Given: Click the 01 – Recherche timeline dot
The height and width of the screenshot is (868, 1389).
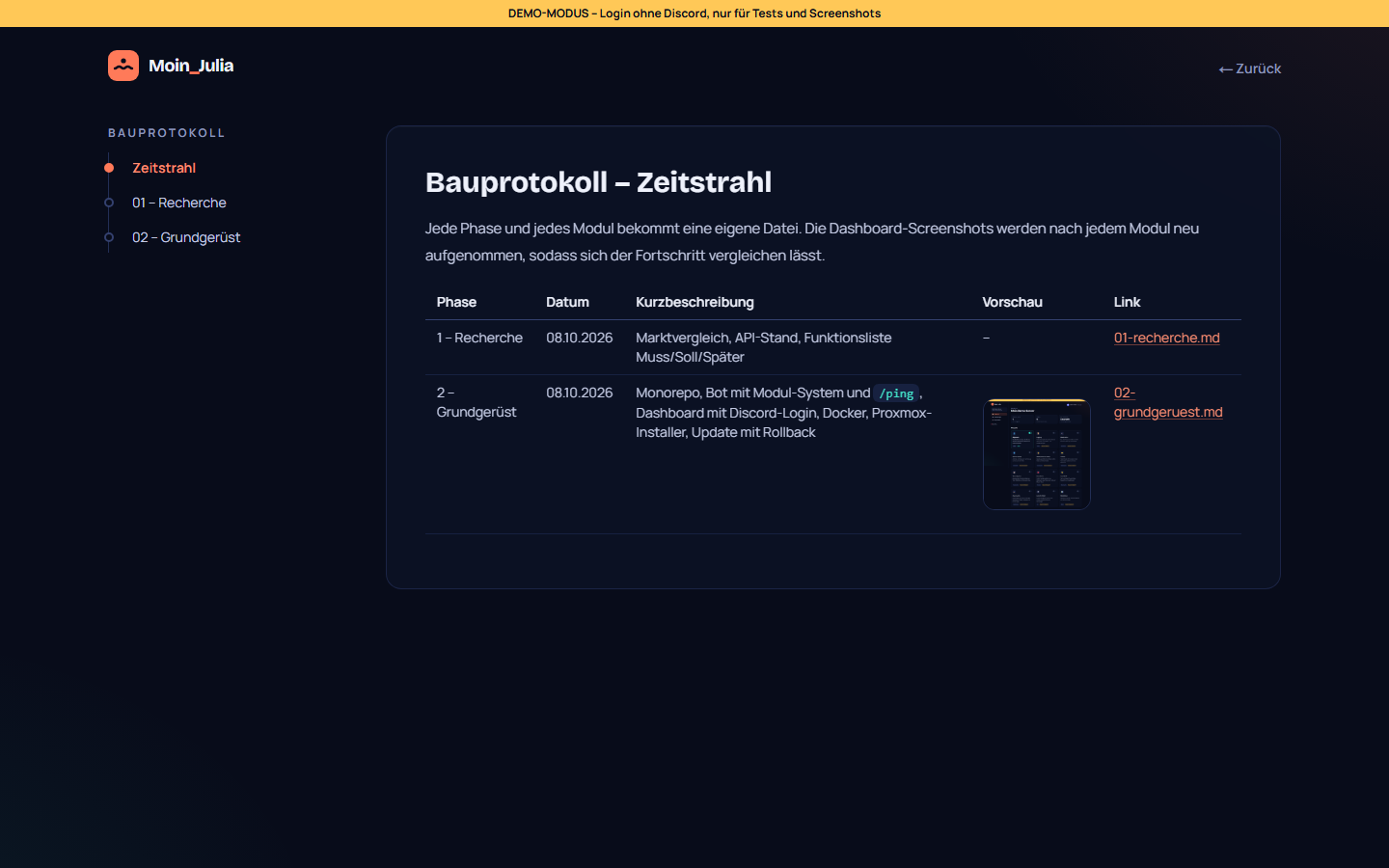Looking at the screenshot, I should pos(109,203).
